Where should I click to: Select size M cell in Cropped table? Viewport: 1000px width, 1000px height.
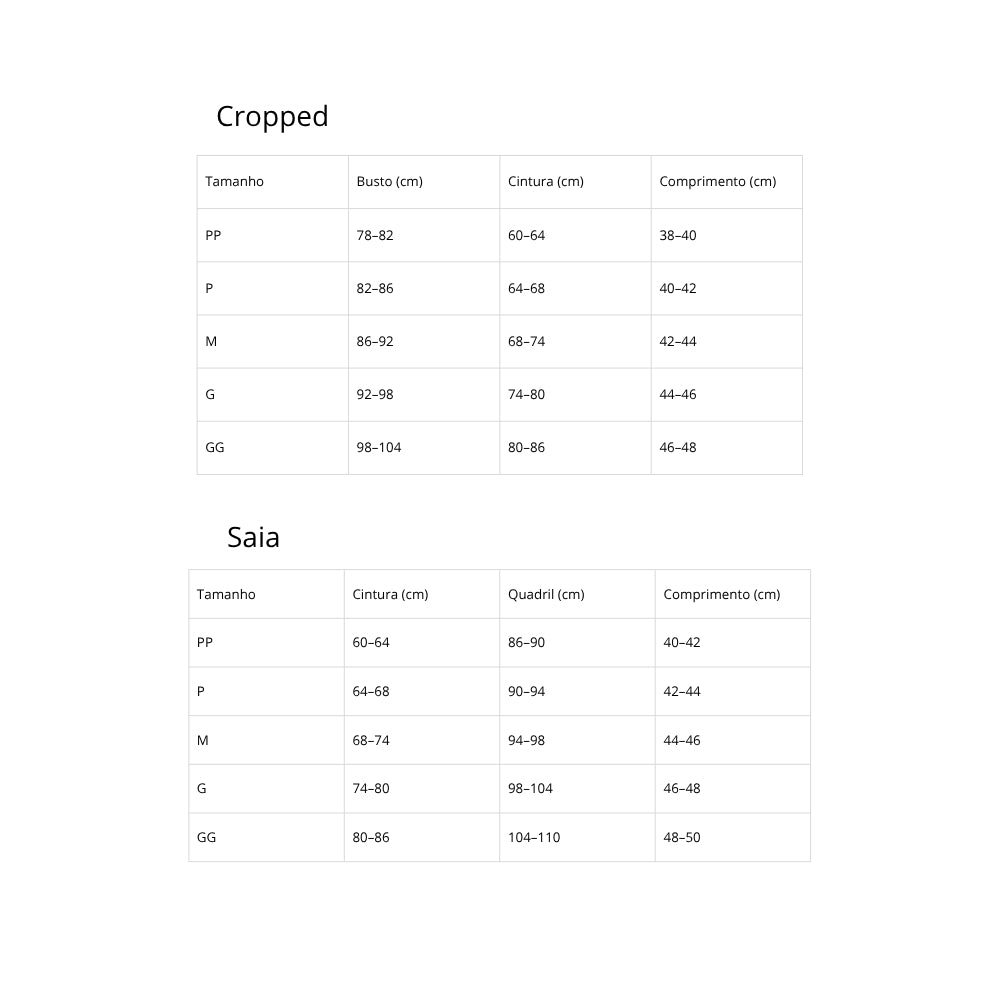tap(211, 342)
